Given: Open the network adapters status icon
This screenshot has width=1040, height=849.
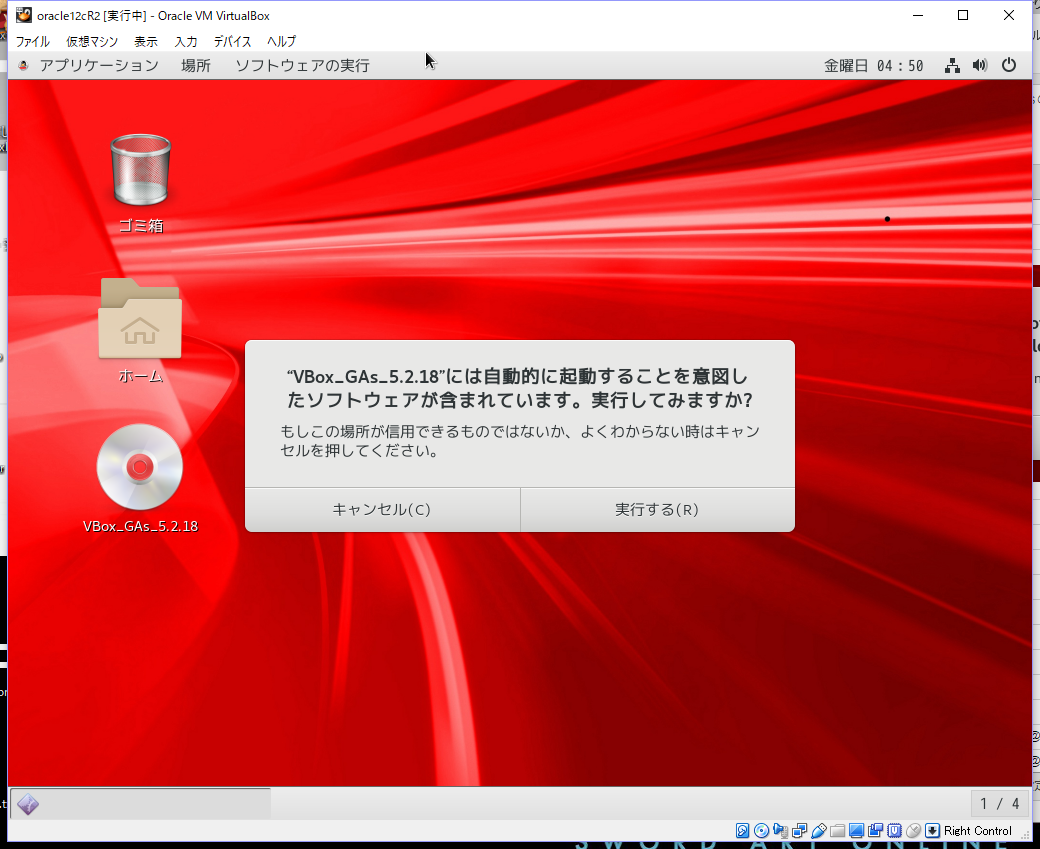Looking at the screenshot, I should tap(799, 831).
